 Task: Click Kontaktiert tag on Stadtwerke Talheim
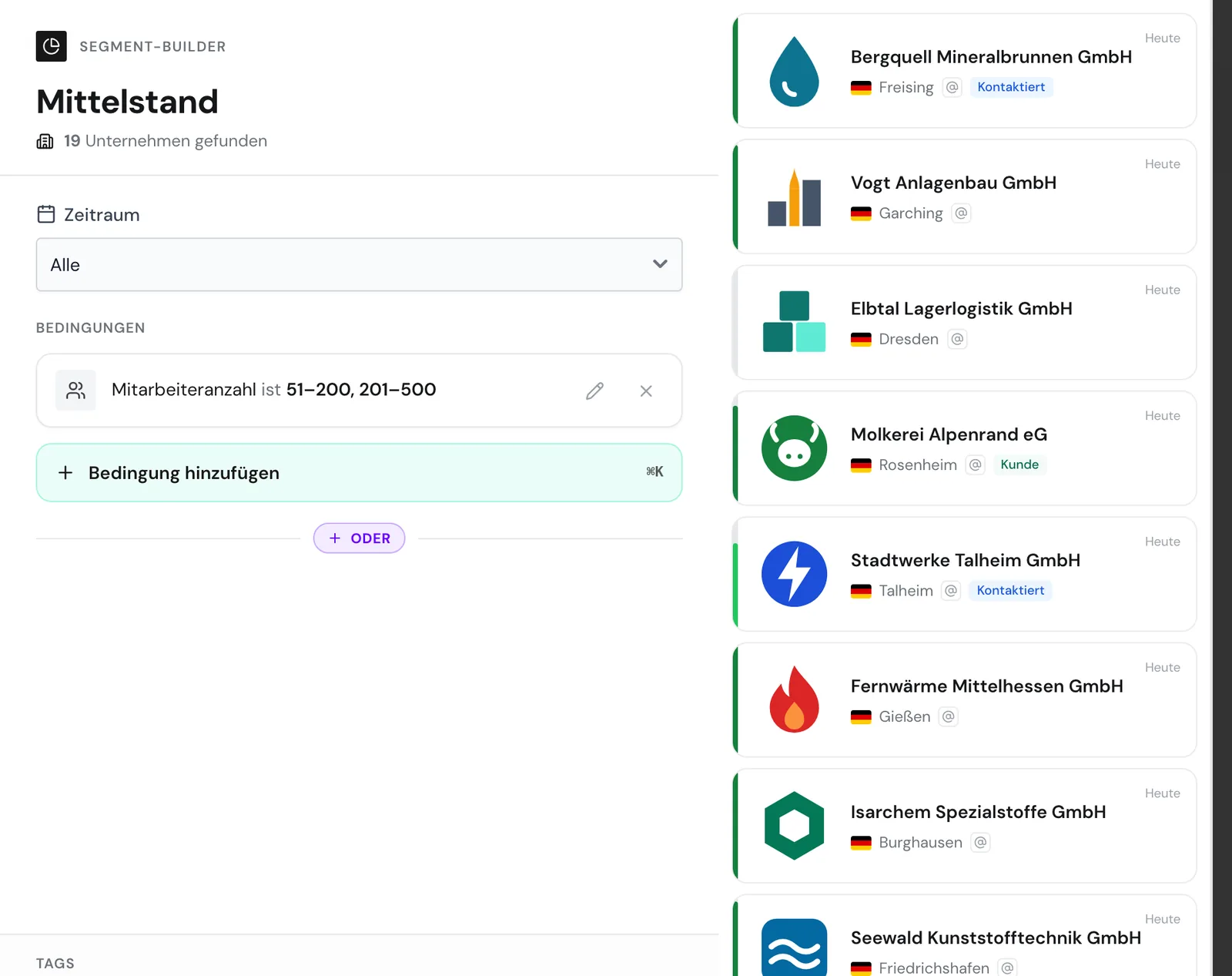pyautogui.click(x=1010, y=590)
